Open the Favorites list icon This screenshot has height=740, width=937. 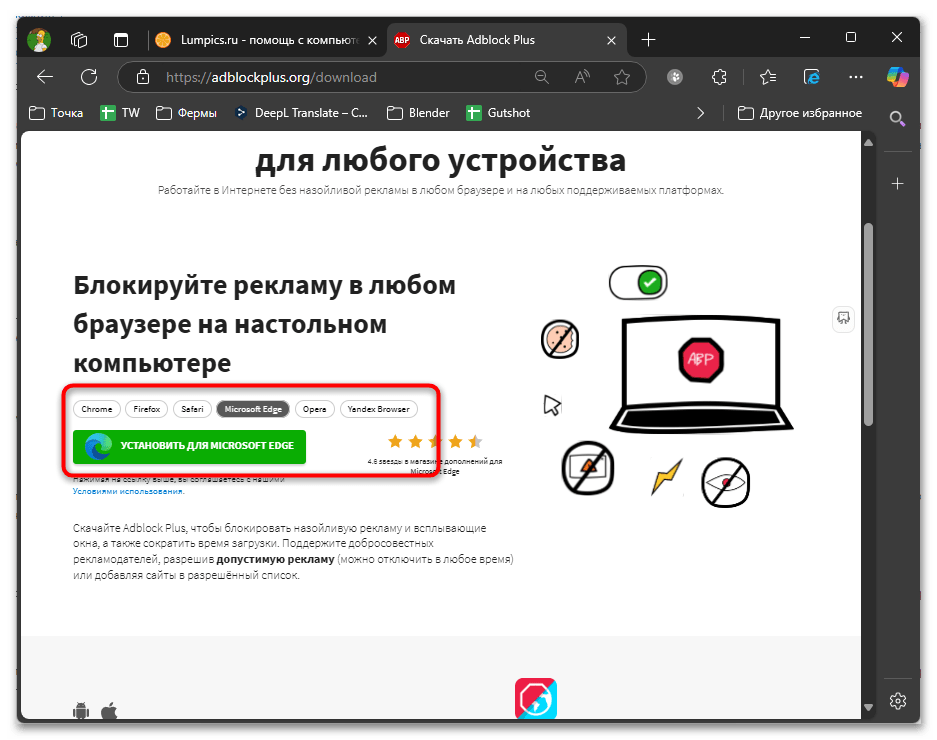(x=768, y=77)
